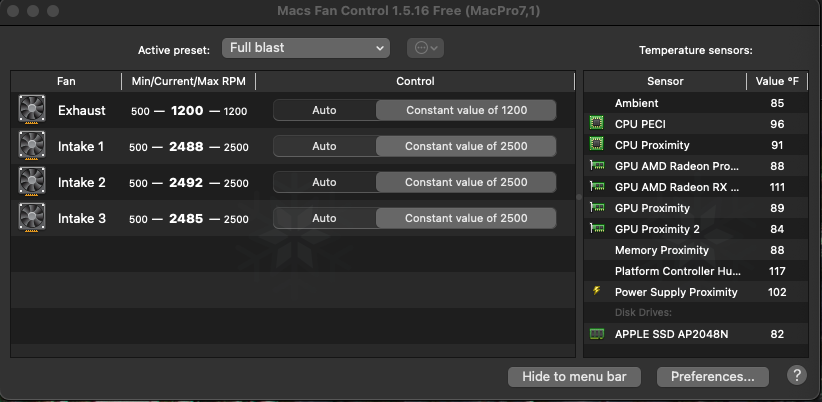Click the Power Supply lightning bolt icon

(x=597, y=292)
